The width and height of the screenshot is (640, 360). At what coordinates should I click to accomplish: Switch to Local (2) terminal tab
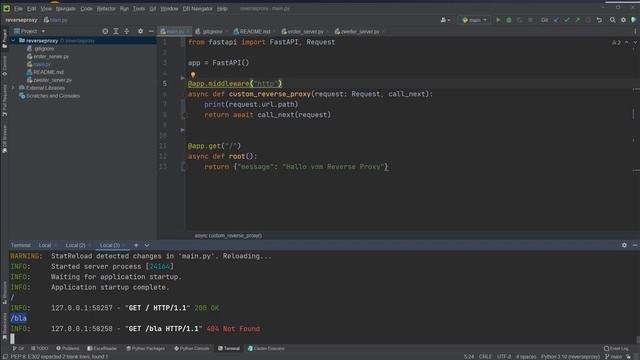pos(76,245)
